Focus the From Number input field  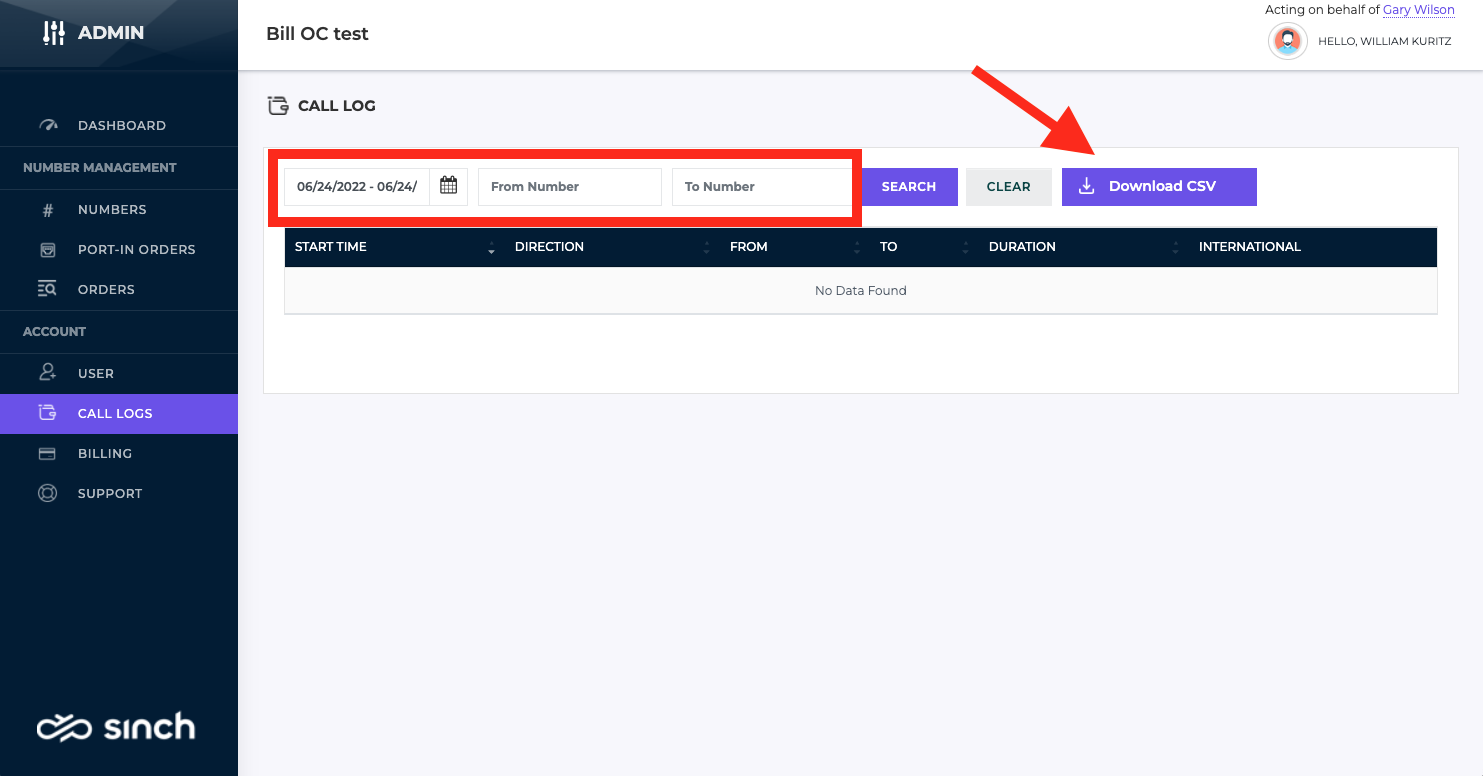[x=570, y=187]
